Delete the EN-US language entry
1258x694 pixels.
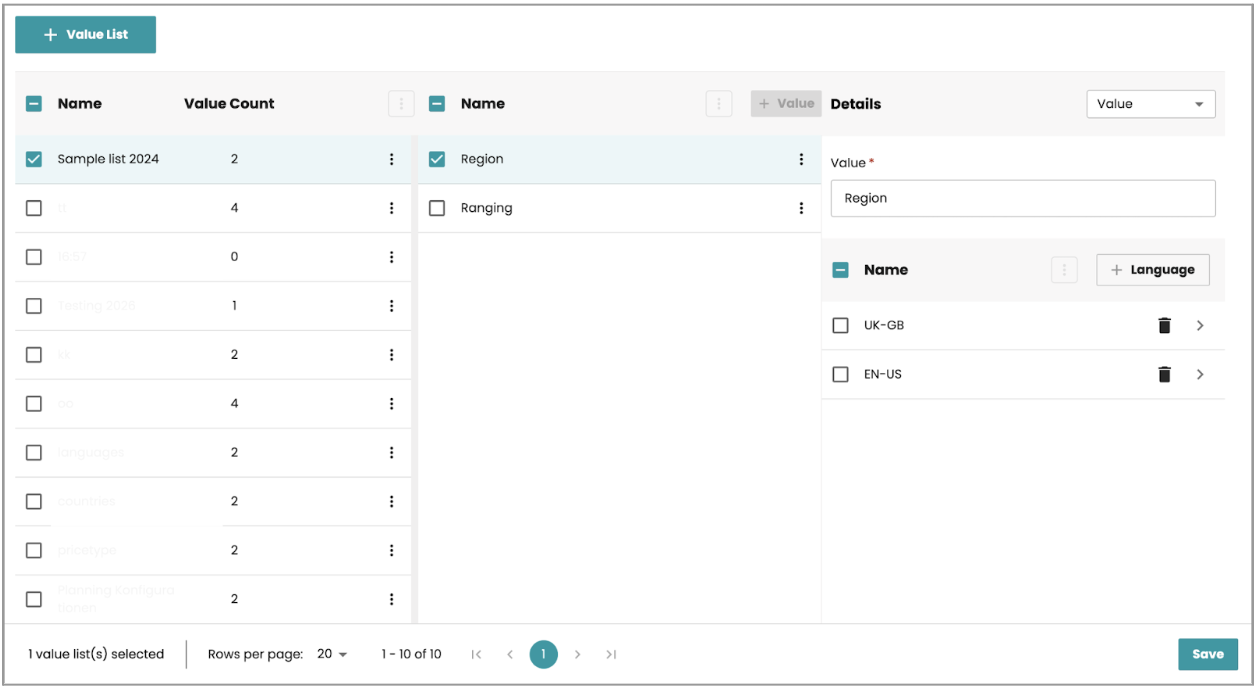[x=1164, y=375]
